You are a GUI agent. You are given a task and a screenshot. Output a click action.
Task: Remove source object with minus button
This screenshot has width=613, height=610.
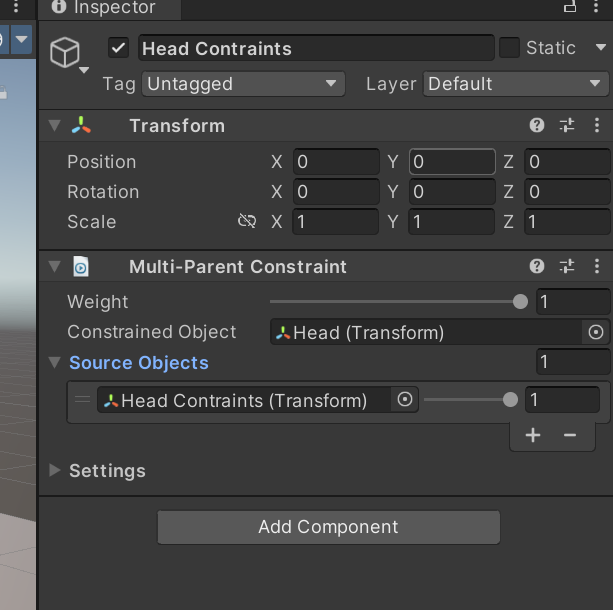570,435
